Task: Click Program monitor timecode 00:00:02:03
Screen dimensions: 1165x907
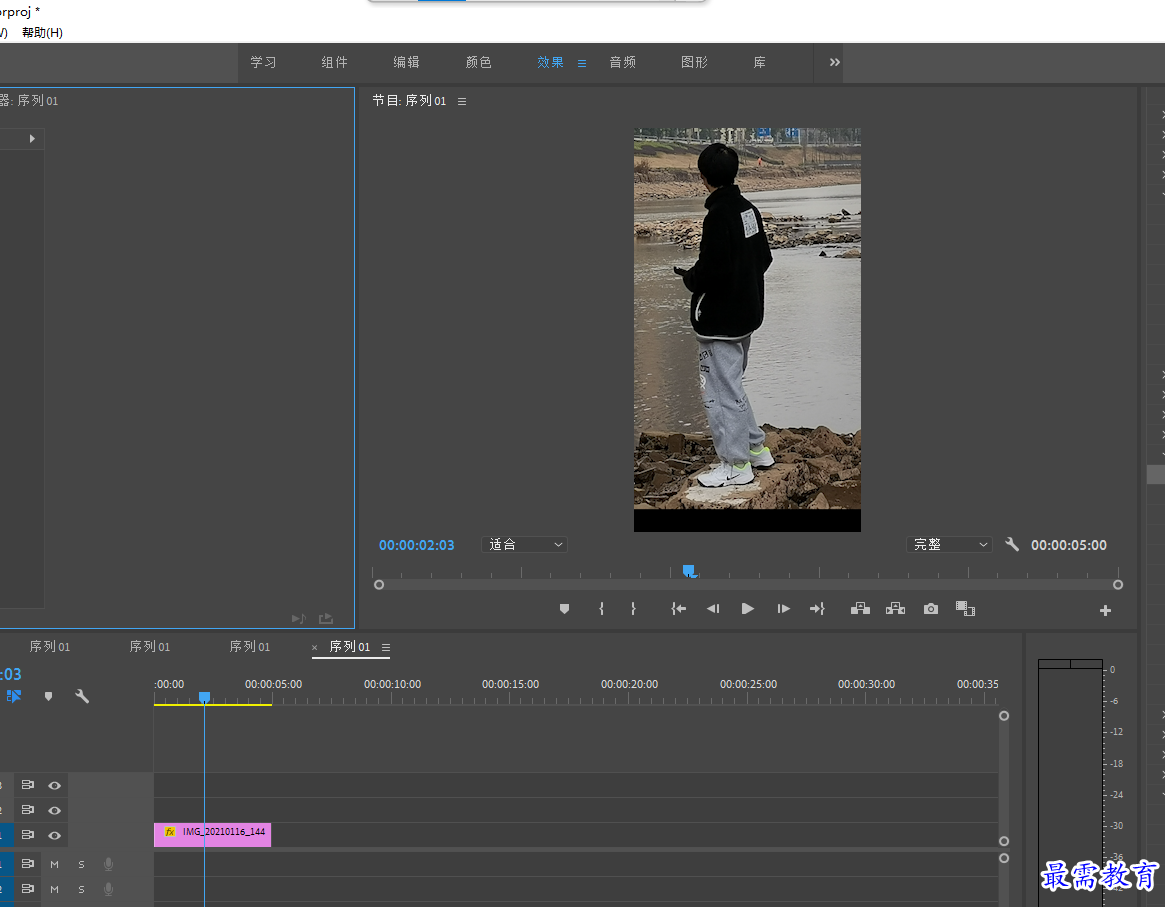Action: 416,545
